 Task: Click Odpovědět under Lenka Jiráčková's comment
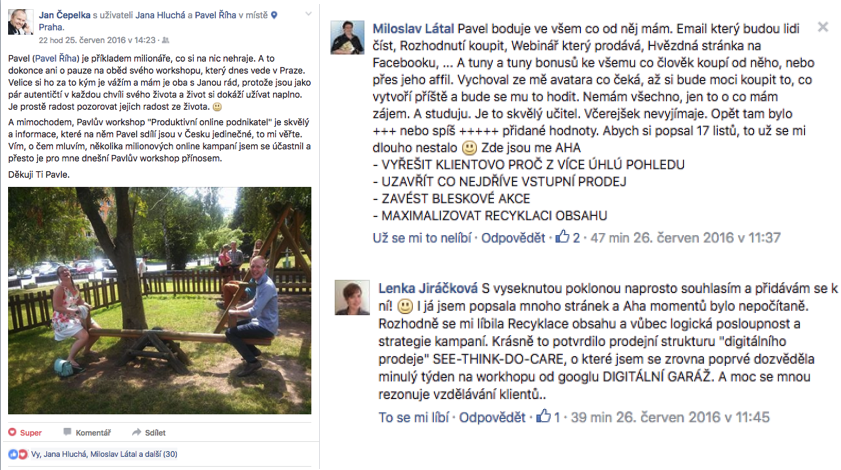click(492, 417)
